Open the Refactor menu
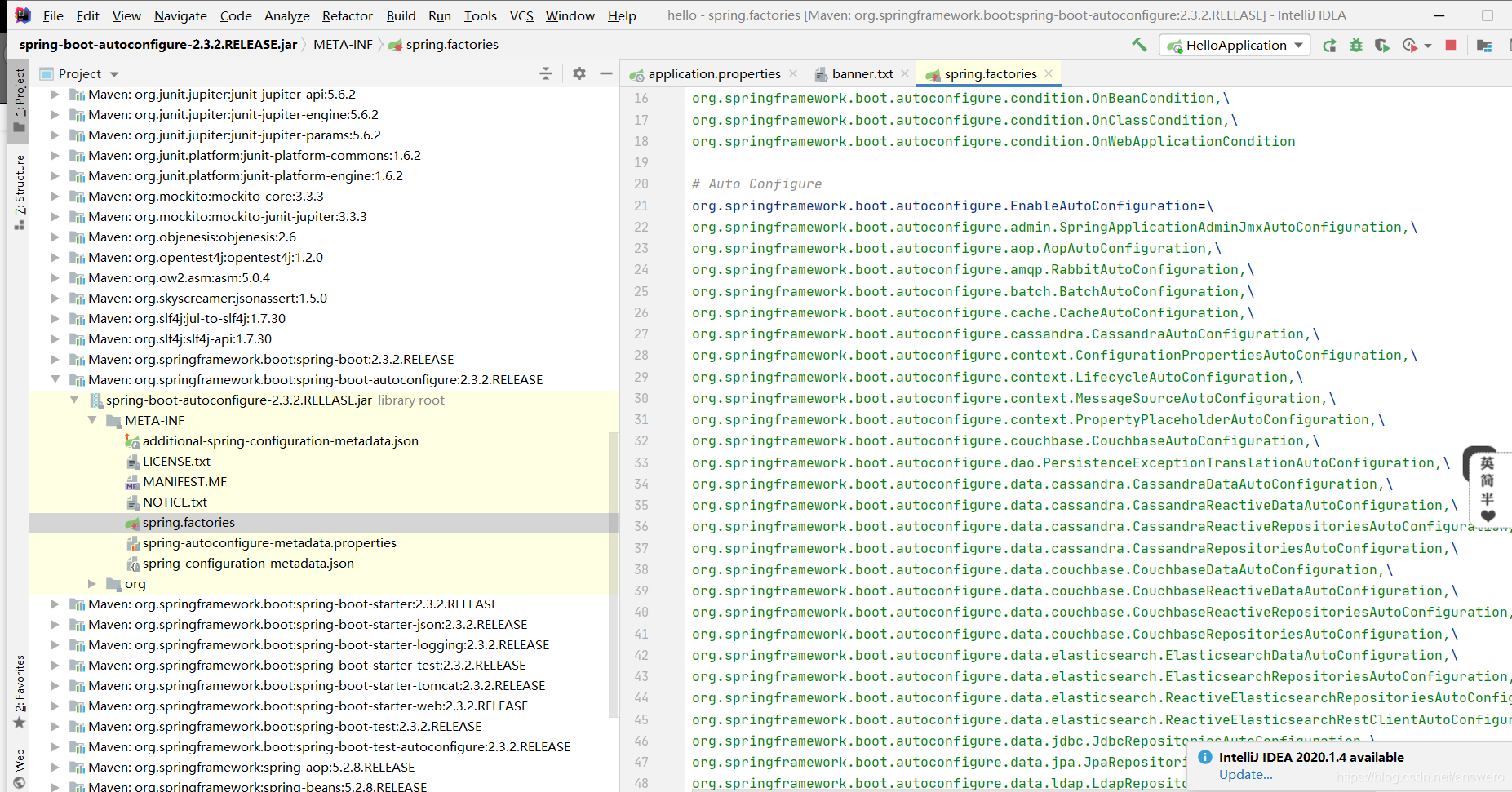Viewport: 1512px width, 792px height. [x=347, y=15]
